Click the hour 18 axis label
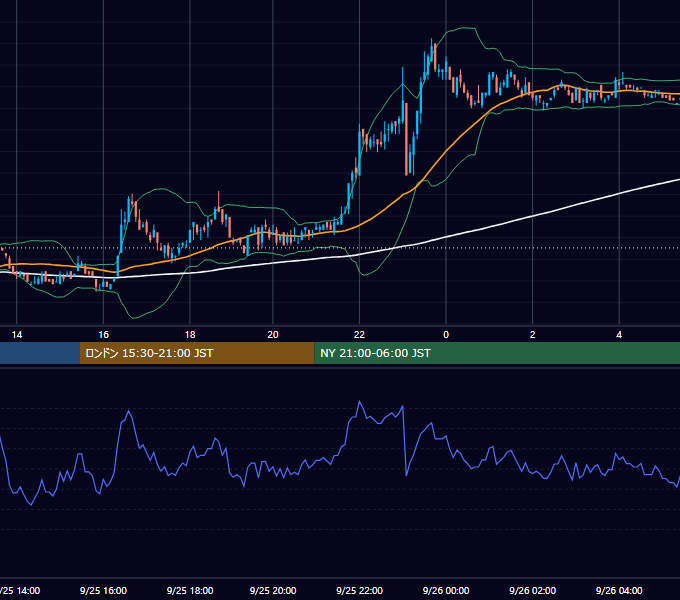 point(190,335)
